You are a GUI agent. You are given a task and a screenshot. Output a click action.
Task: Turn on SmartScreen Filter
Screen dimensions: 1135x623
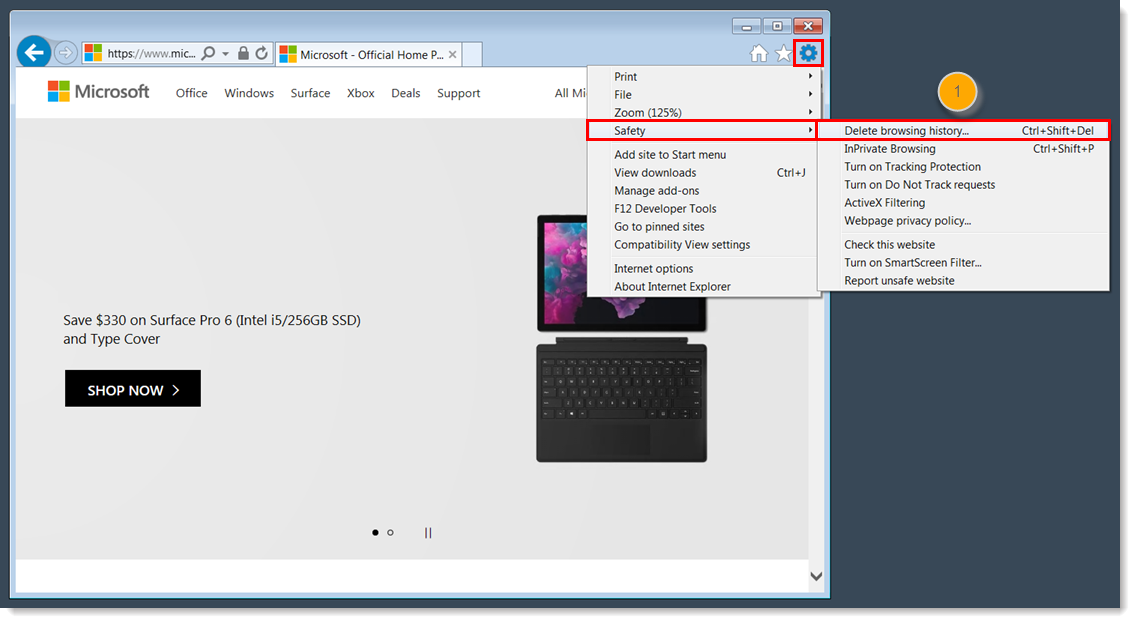point(963,263)
